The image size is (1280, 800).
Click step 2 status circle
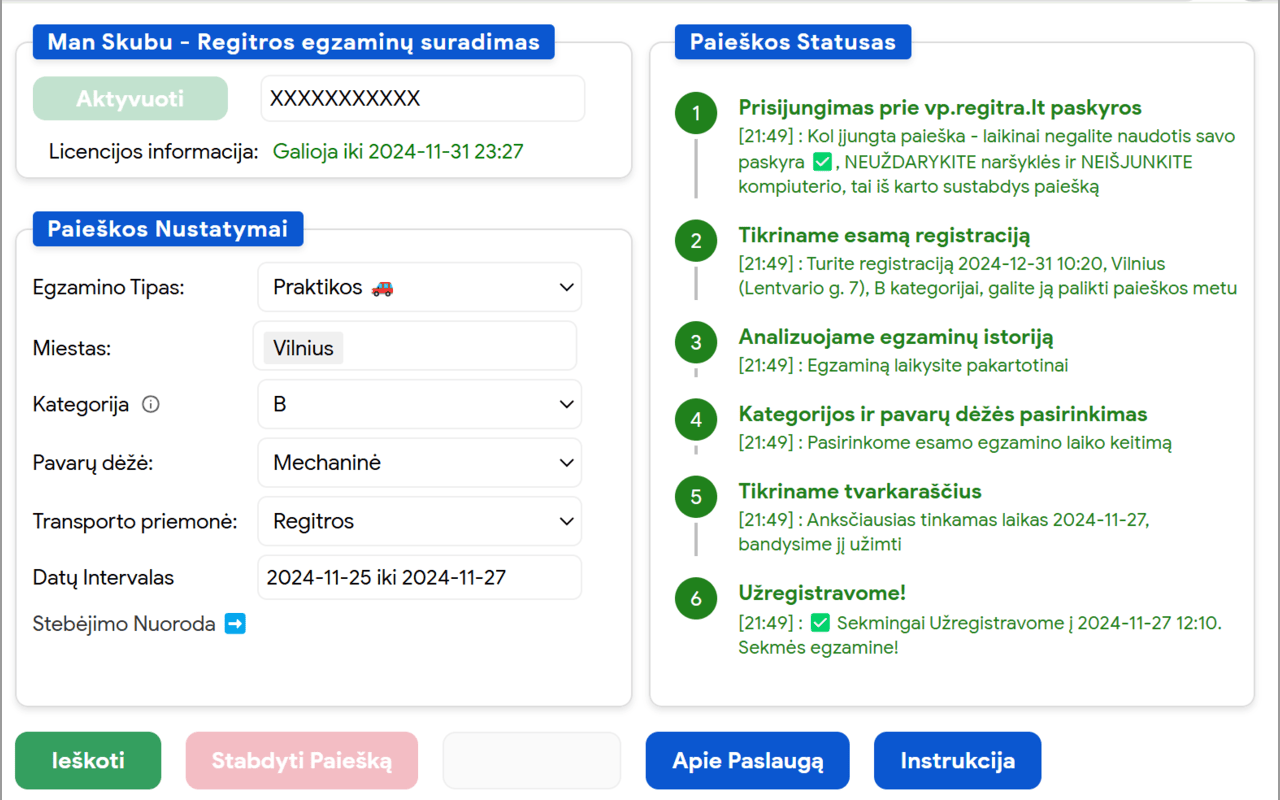[696, 241]
